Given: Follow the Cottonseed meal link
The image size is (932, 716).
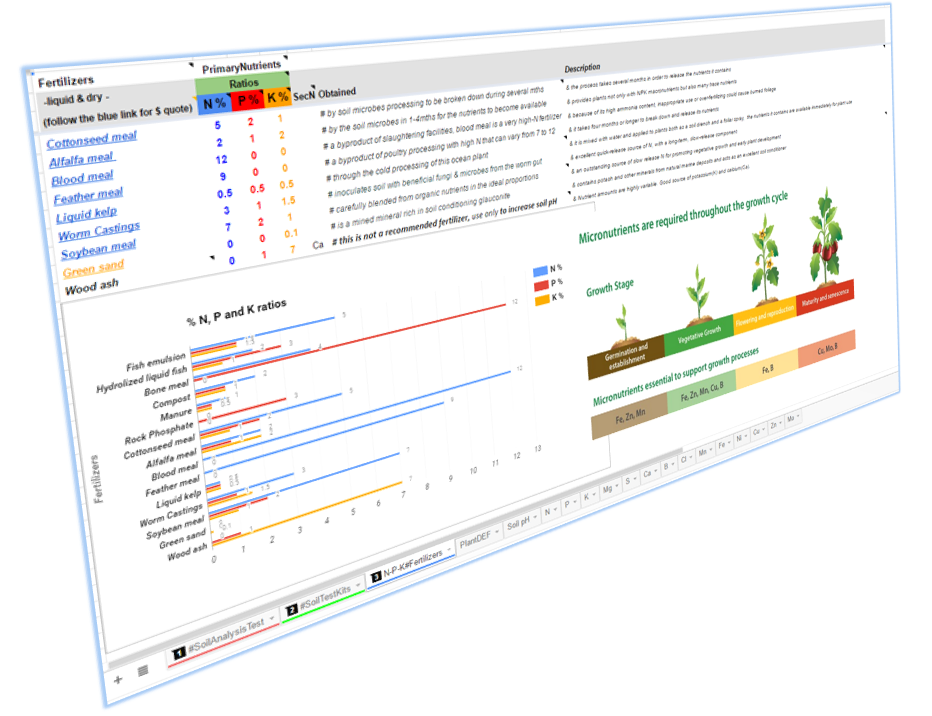Looking at the screenshot, I should (x=92, y=140).
